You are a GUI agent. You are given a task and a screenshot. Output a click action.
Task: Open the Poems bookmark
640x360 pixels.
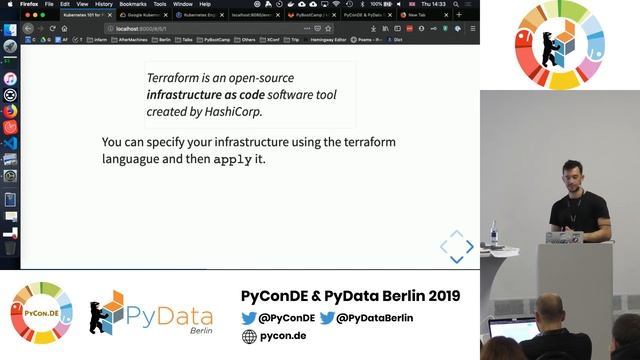[367, 40]
